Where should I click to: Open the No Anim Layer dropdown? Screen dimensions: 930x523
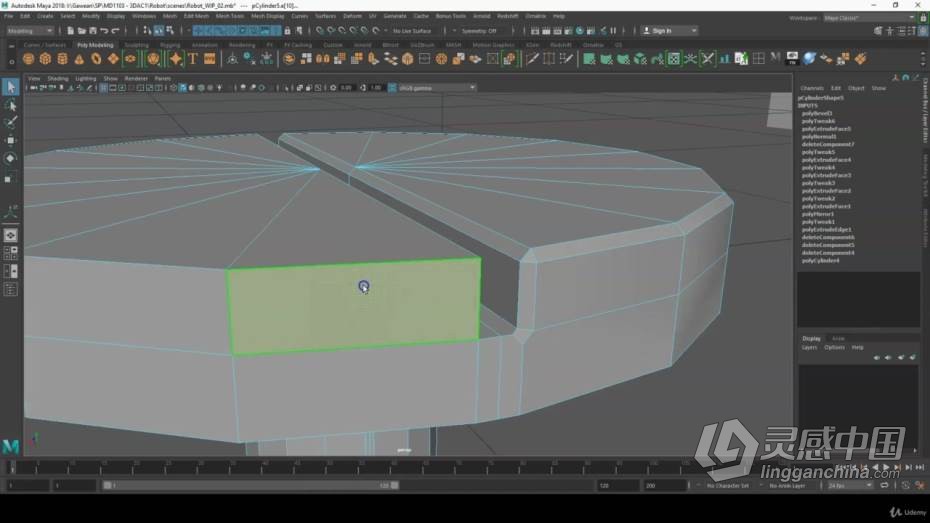click(x=787, y=486)
